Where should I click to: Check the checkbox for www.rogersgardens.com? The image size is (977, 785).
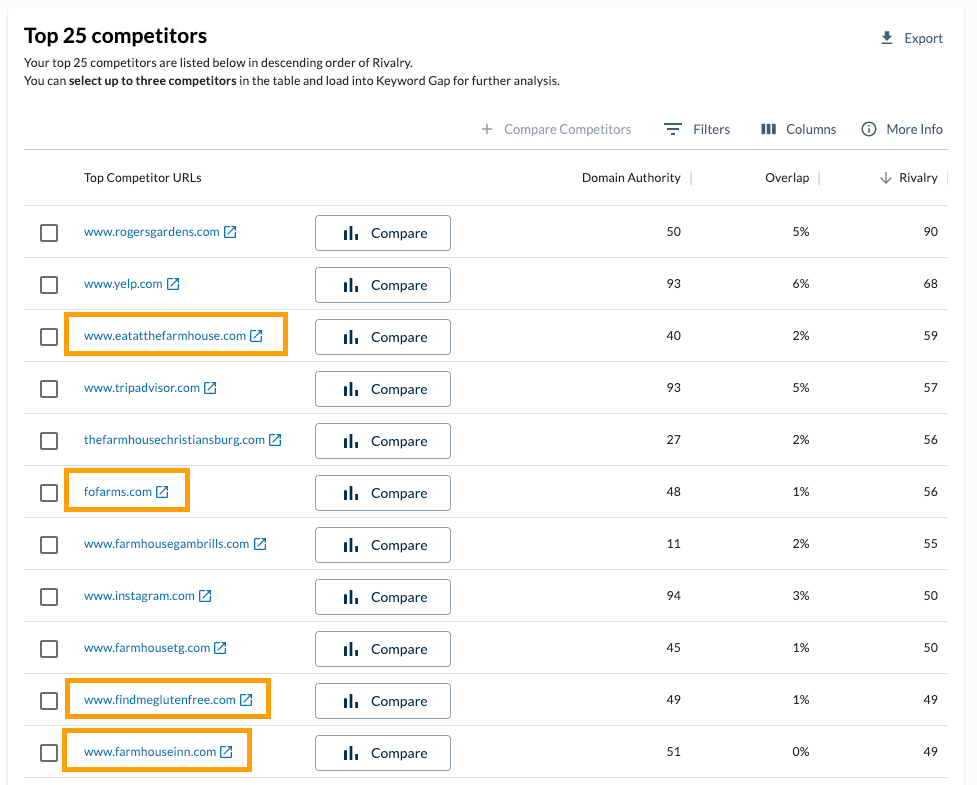pyautogui.click(x=49, y=233)
